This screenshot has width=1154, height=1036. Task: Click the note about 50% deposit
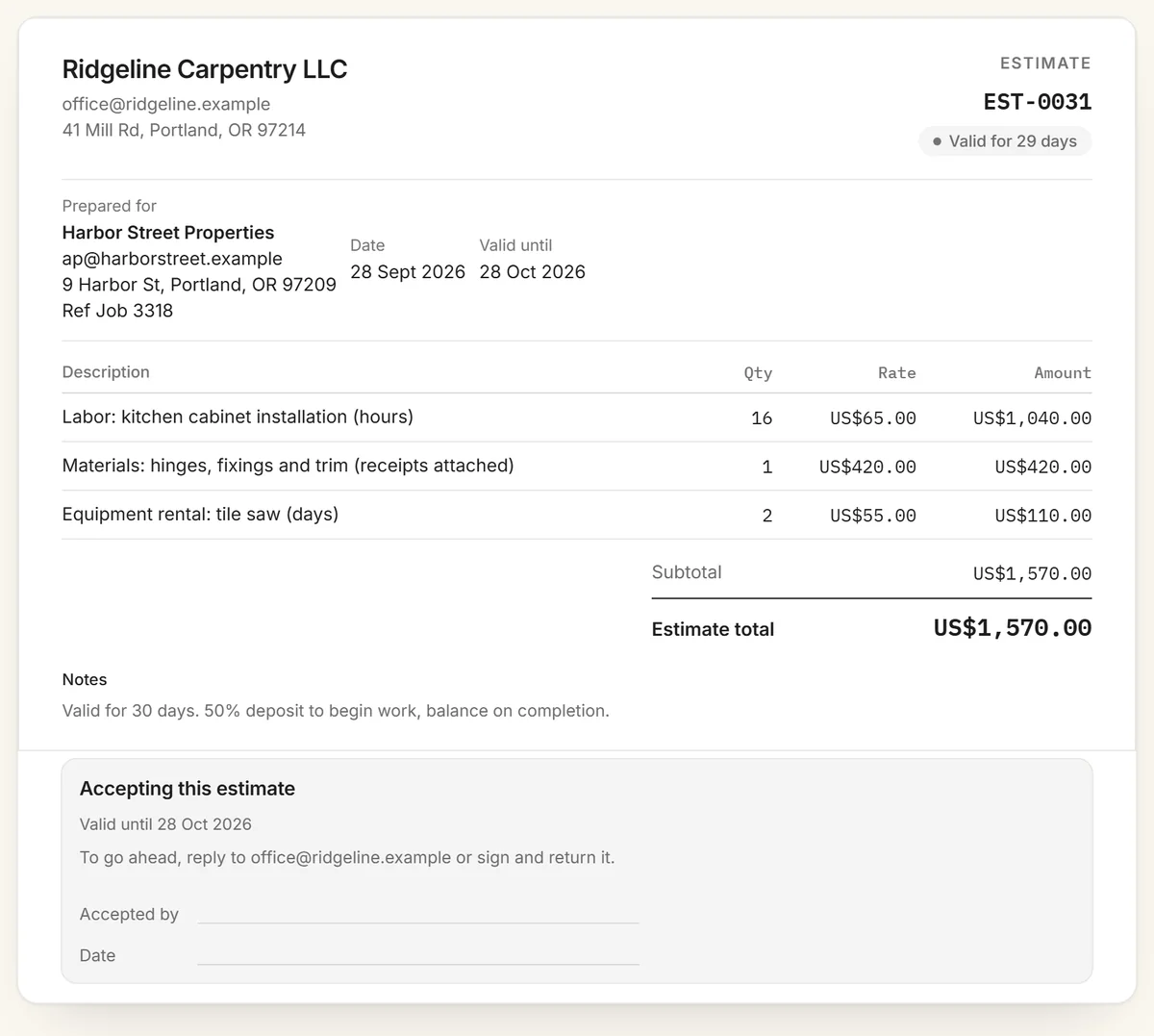[336, 711]
